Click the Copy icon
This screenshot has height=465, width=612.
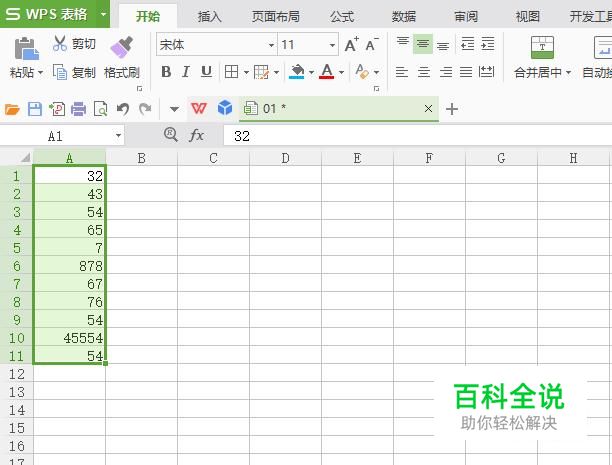[x=60, y=72]
